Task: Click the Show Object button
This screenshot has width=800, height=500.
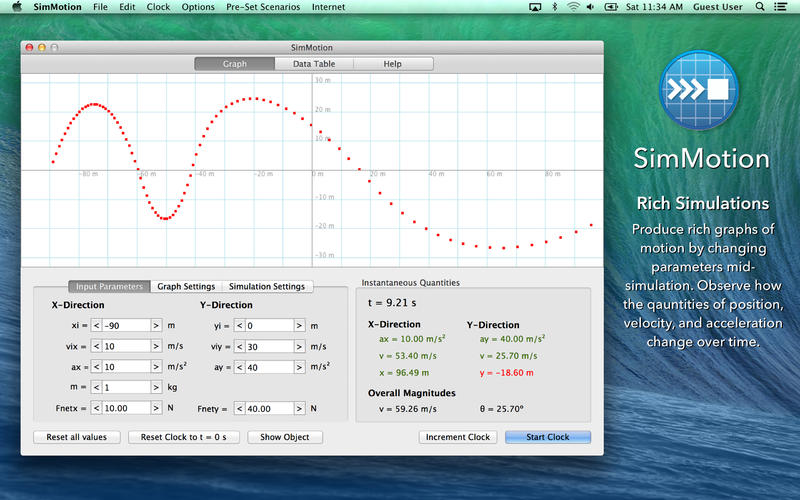Action: [x=285, y=437]
